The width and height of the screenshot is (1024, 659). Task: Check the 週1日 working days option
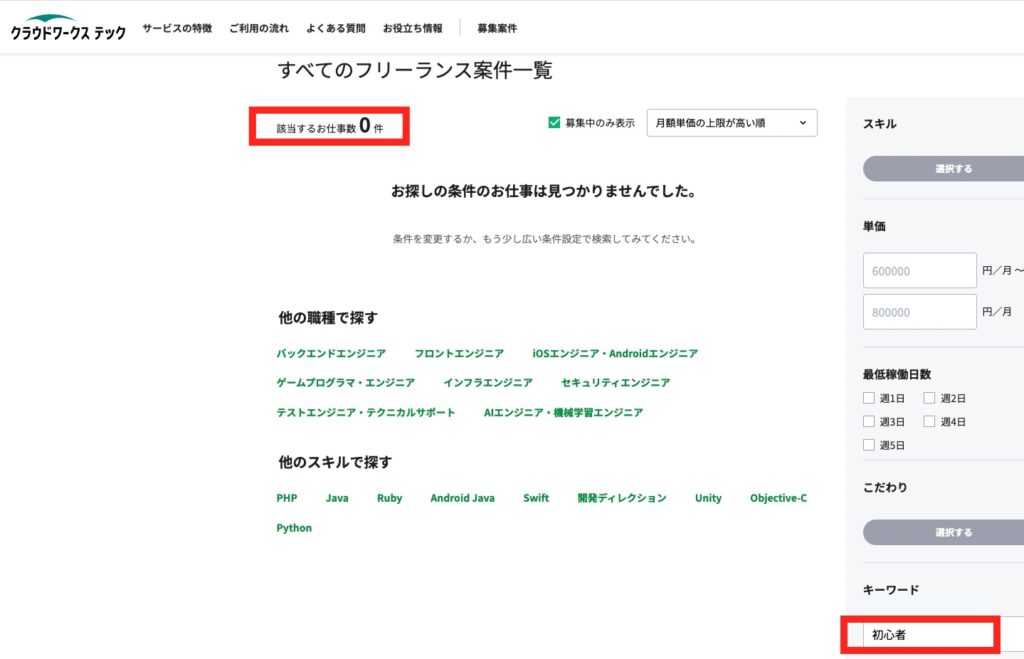click(x=868, y=398)
